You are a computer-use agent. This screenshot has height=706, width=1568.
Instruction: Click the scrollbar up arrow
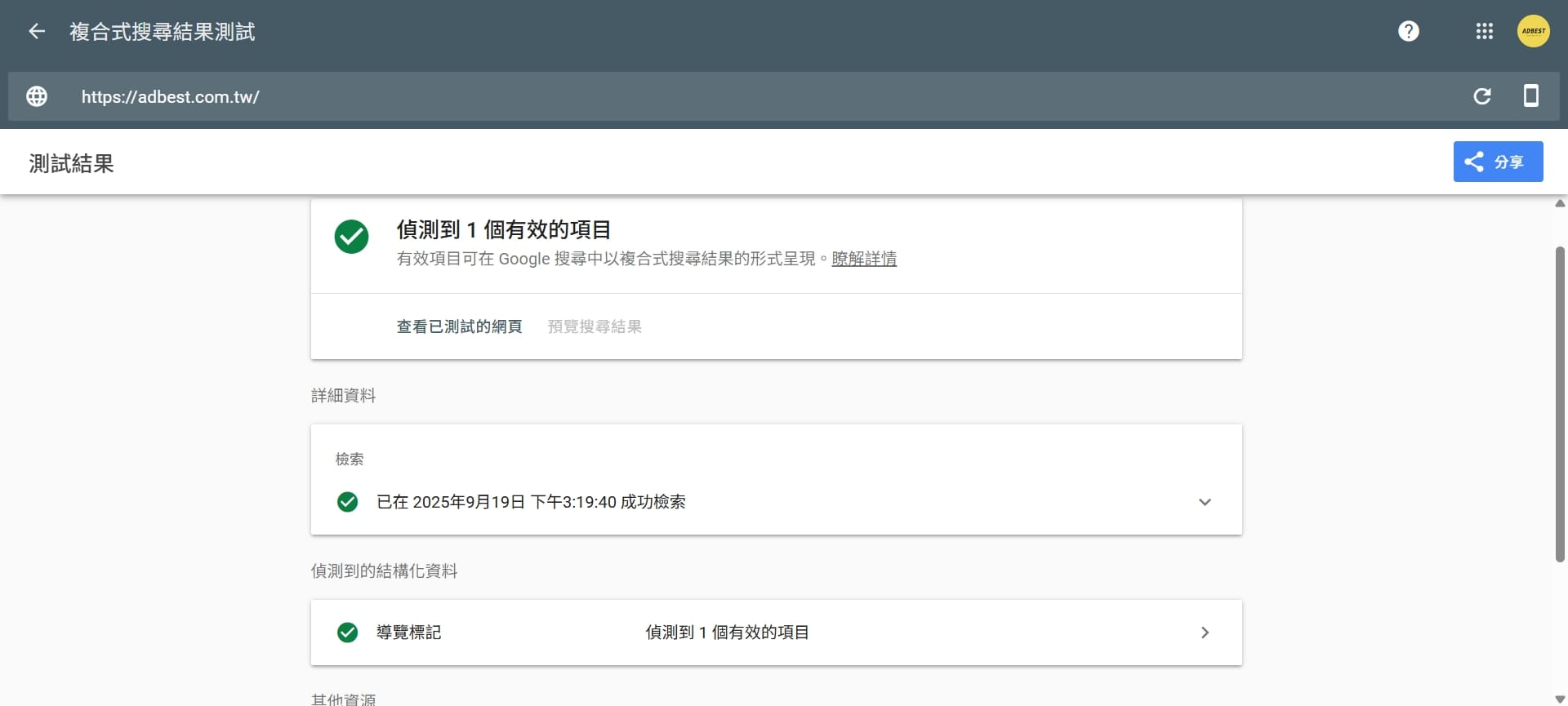(1560, 203)
